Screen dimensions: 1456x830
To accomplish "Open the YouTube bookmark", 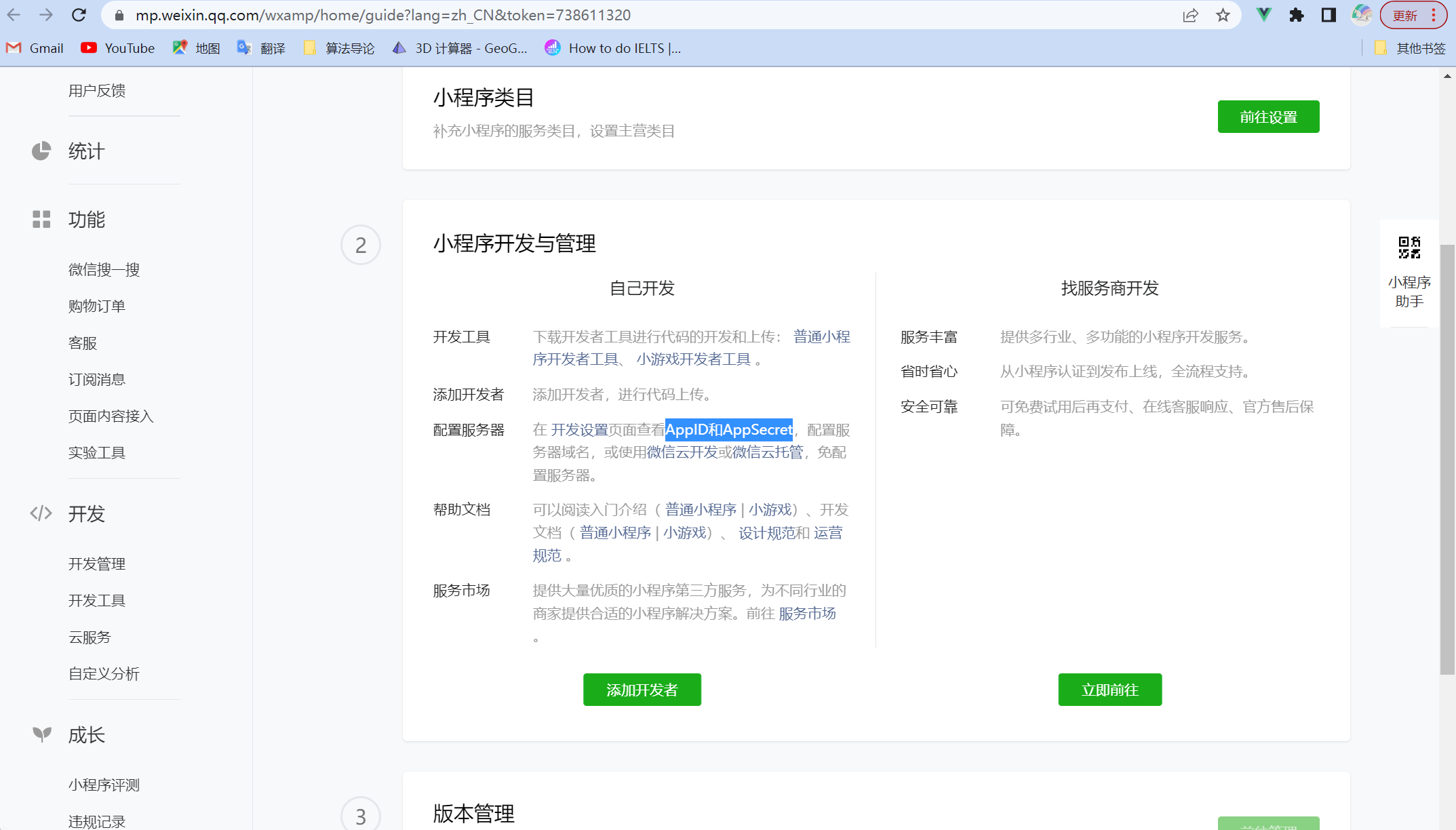I will coord(118,48).
